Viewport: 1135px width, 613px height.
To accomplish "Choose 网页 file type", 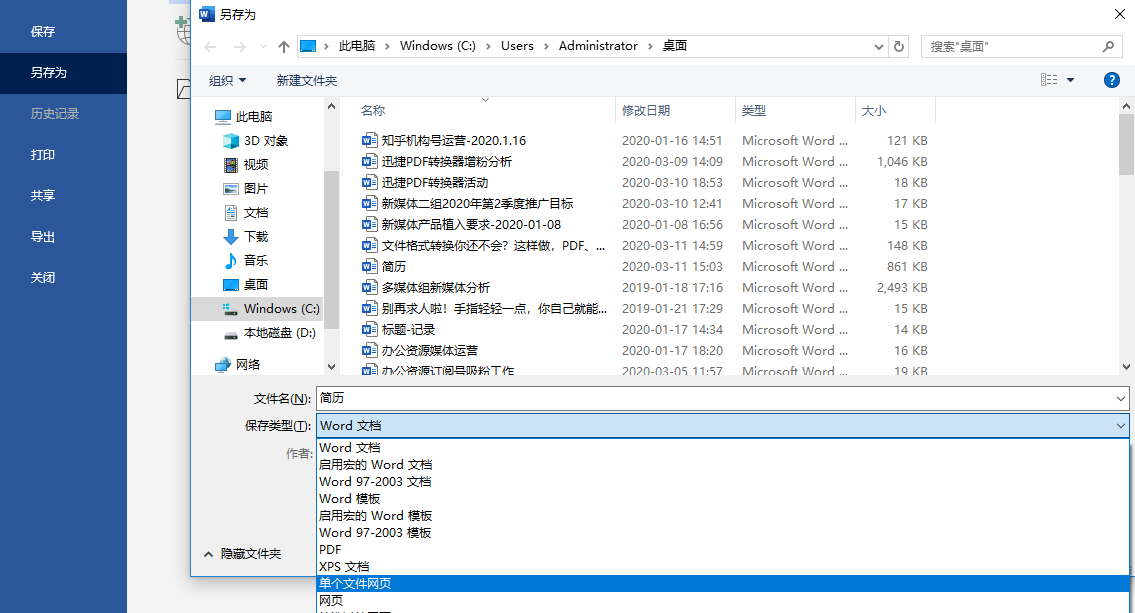I will pyautogui.click(x=331, y=601).
